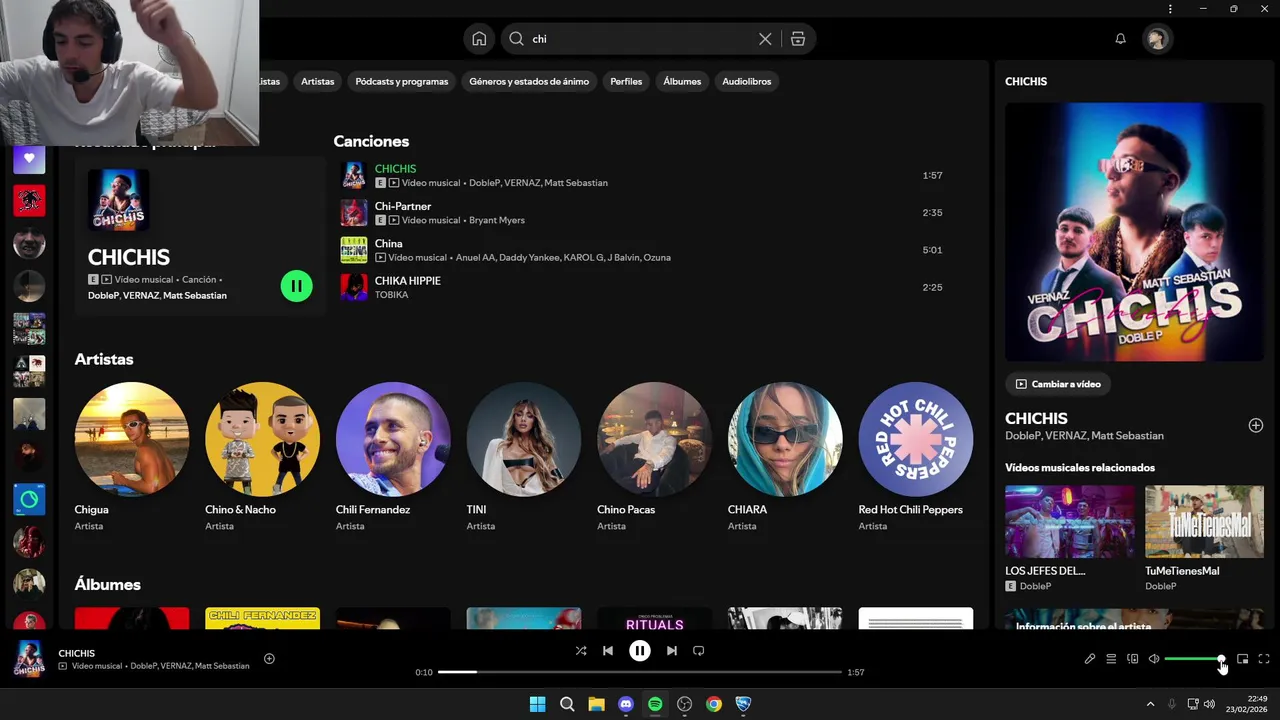Open the red album tile in sidebar
This screenshot has height=720, width=1280.
point(29,200)
